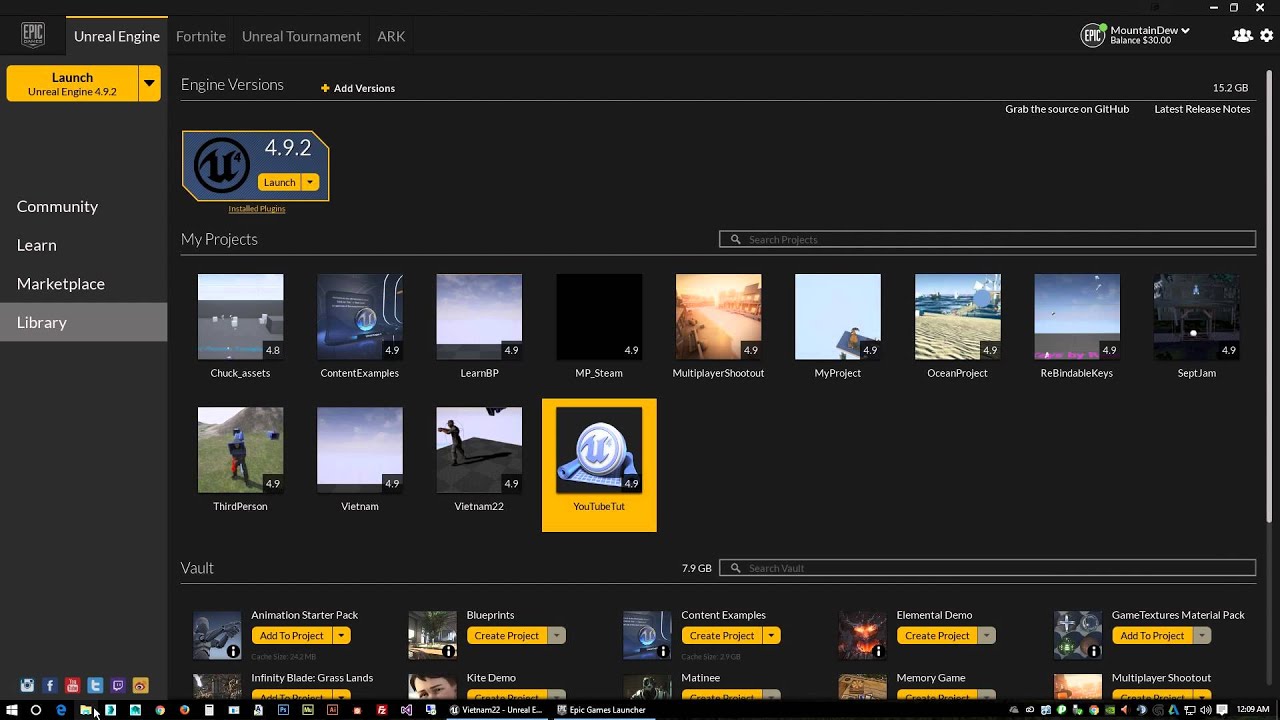Switch to Unreal Engine tab
The width and height of the screenshot is (1280, 720).
[117, 36]
